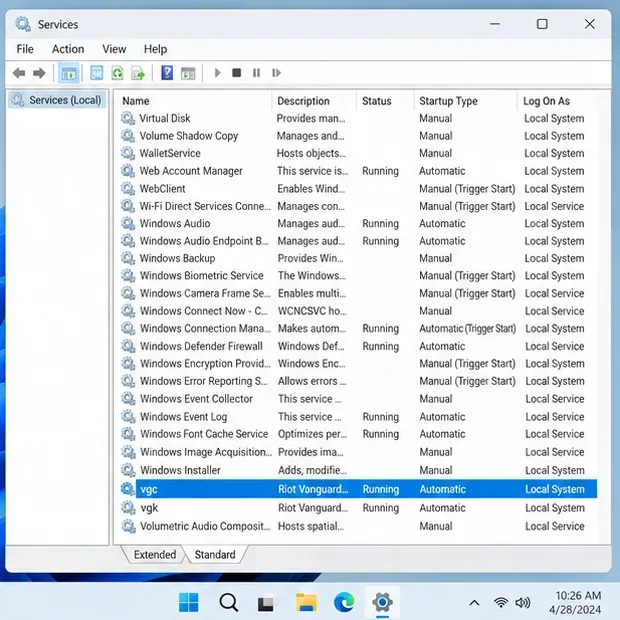The width and height of the screenshot is (620, 620).
Task: Open the Windows Start button
Action: (189, 602)
